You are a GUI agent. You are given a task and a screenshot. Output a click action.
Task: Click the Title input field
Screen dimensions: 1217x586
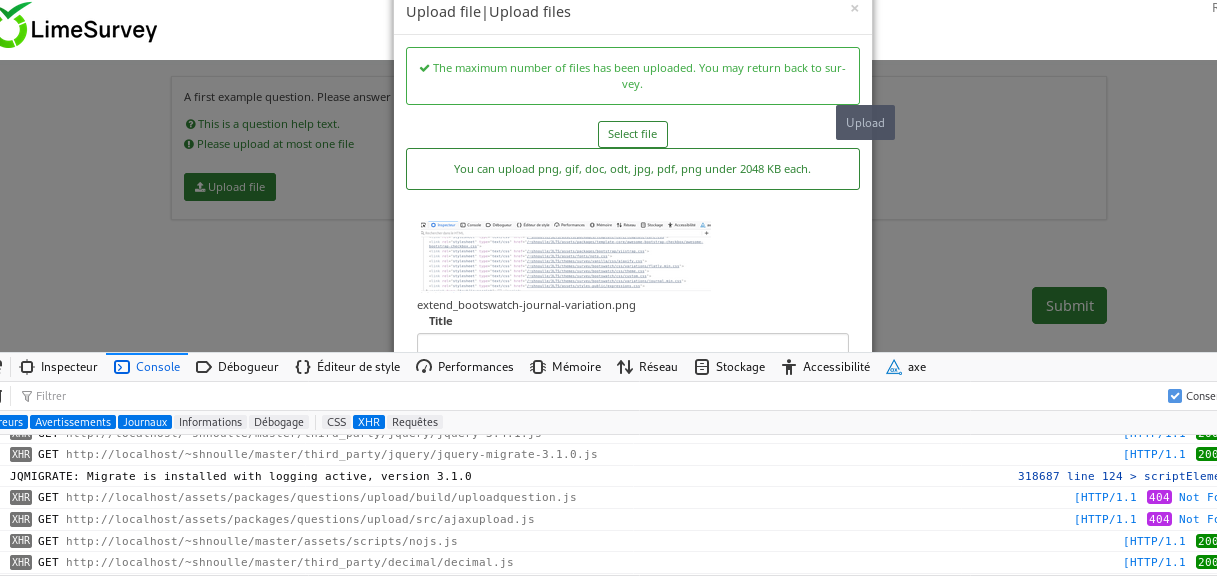tap(632, 343)
